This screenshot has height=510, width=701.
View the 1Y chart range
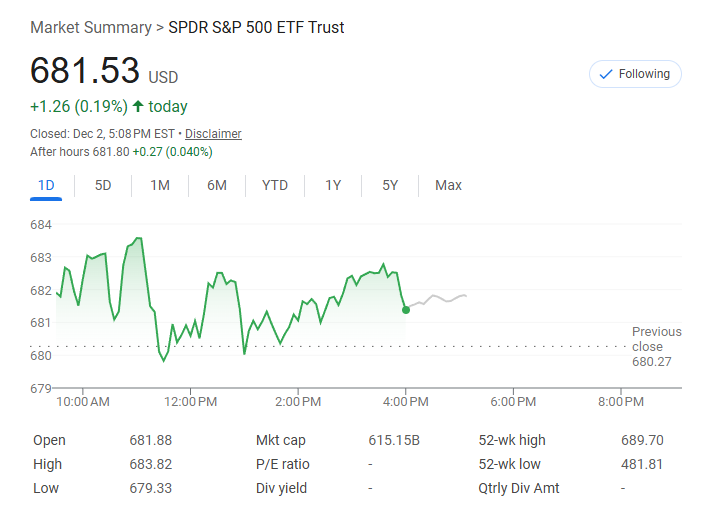click(x=333, y=185)
